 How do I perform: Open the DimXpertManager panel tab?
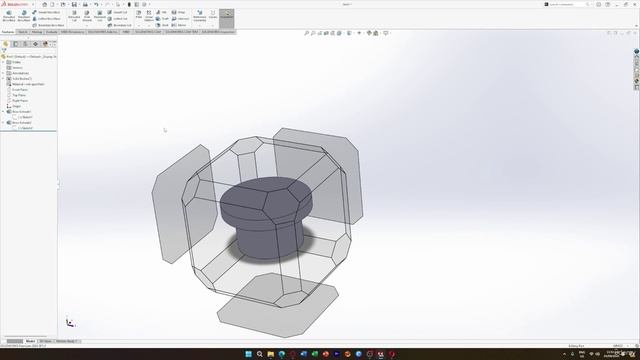tap(35, 44)
